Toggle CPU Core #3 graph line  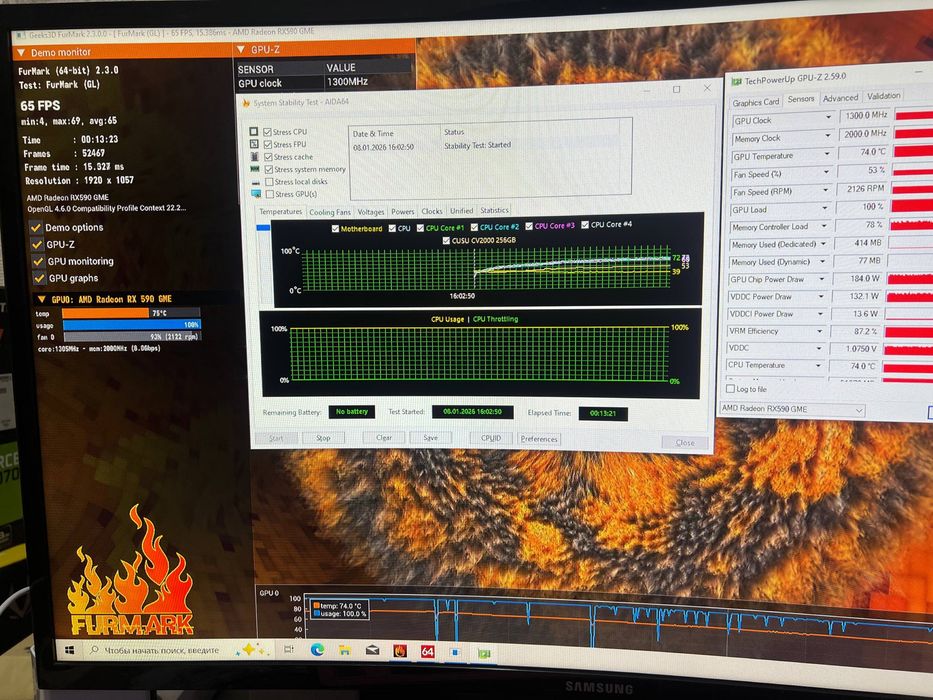click(x=529, y=226)
